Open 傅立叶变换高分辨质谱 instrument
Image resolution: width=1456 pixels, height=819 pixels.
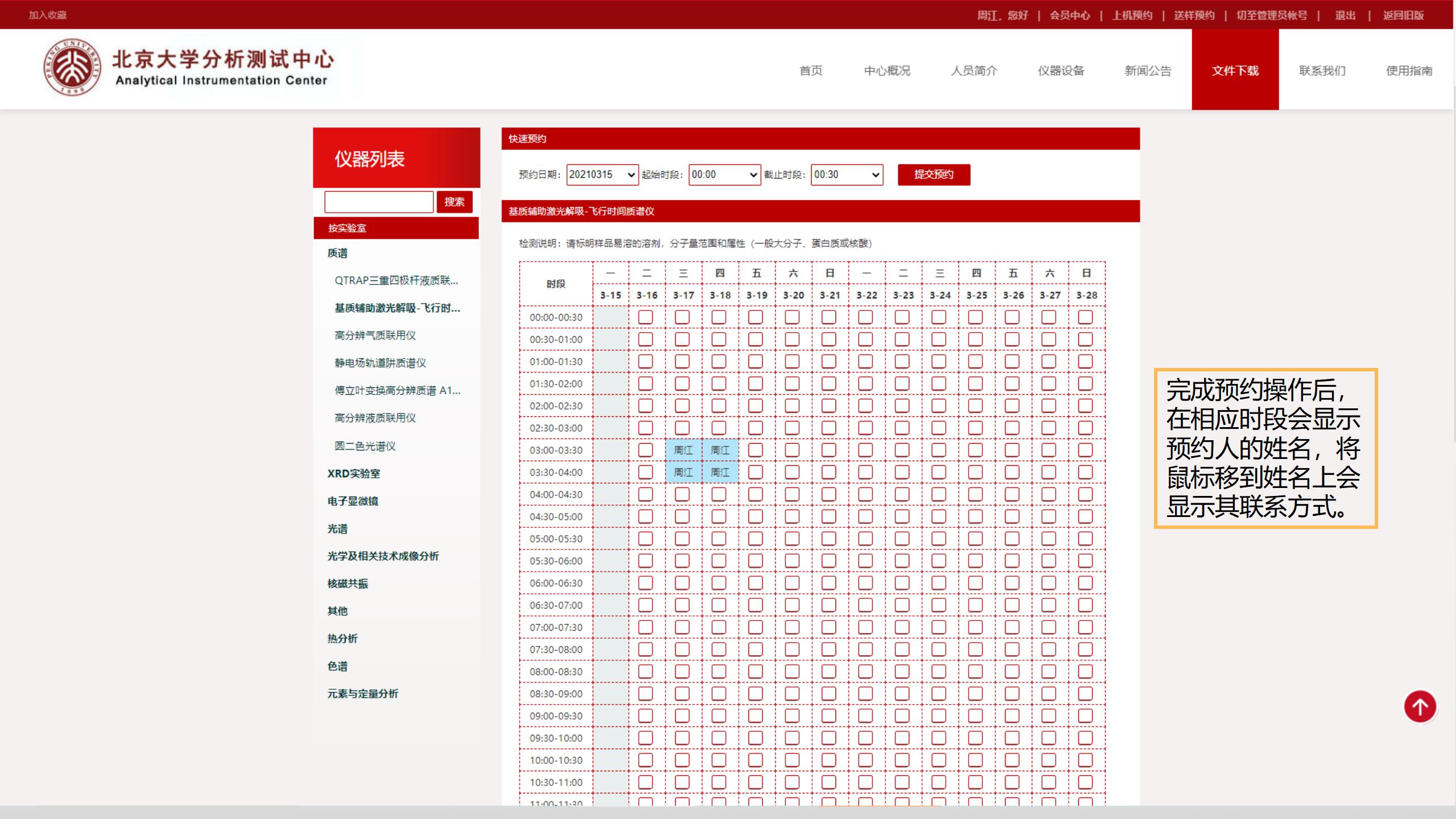(398, 390)
